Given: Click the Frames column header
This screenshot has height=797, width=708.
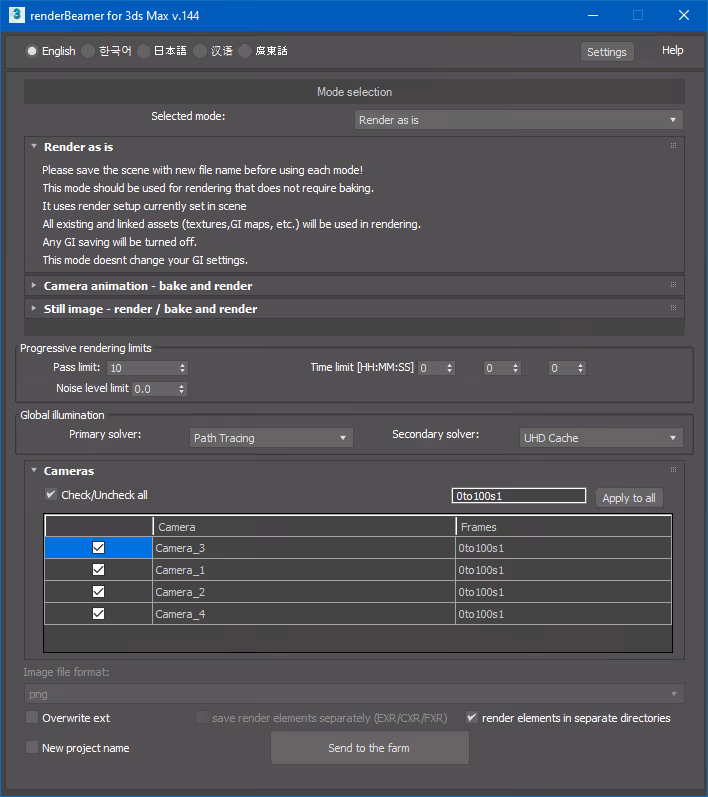Looking at the screenshot, I should pyautogui.click(x=564, y=527).
